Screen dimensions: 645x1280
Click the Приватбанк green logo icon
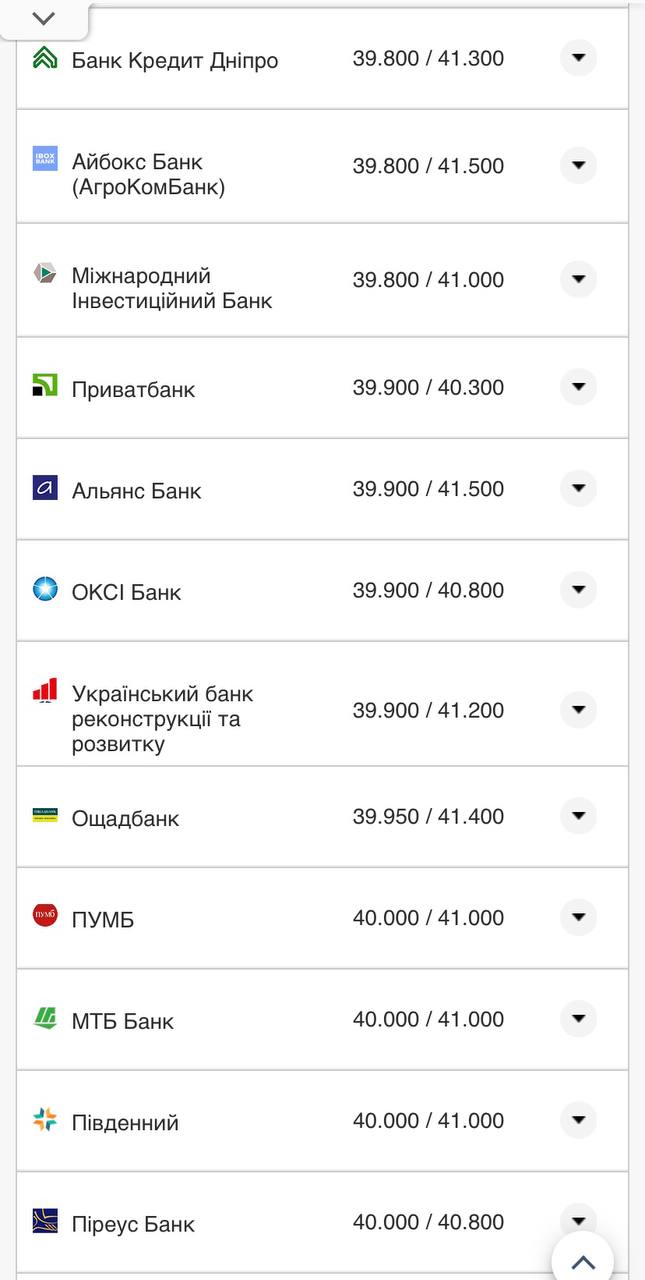click(x=45, y=385)
